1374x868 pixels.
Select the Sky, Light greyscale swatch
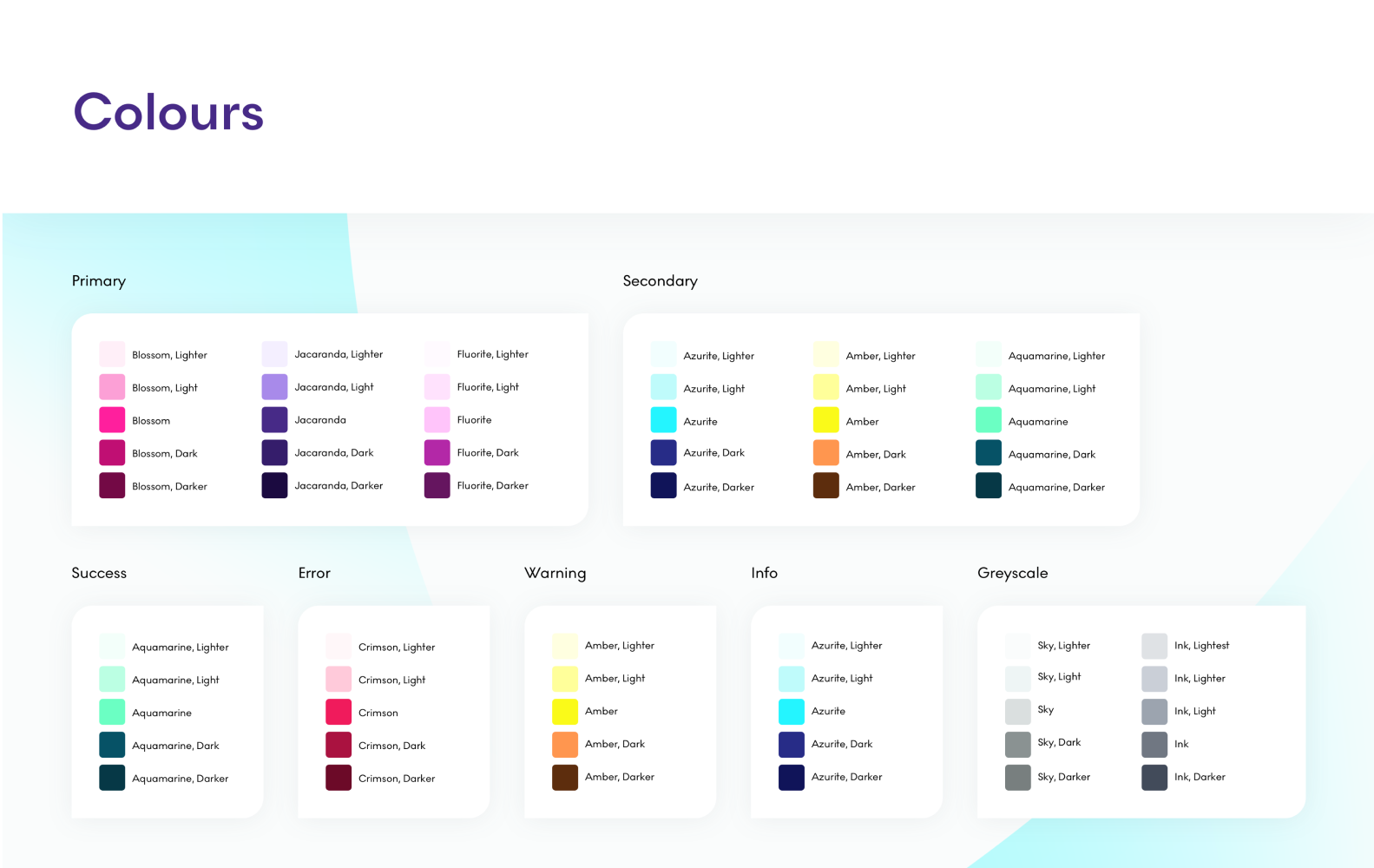(1018, 679)
